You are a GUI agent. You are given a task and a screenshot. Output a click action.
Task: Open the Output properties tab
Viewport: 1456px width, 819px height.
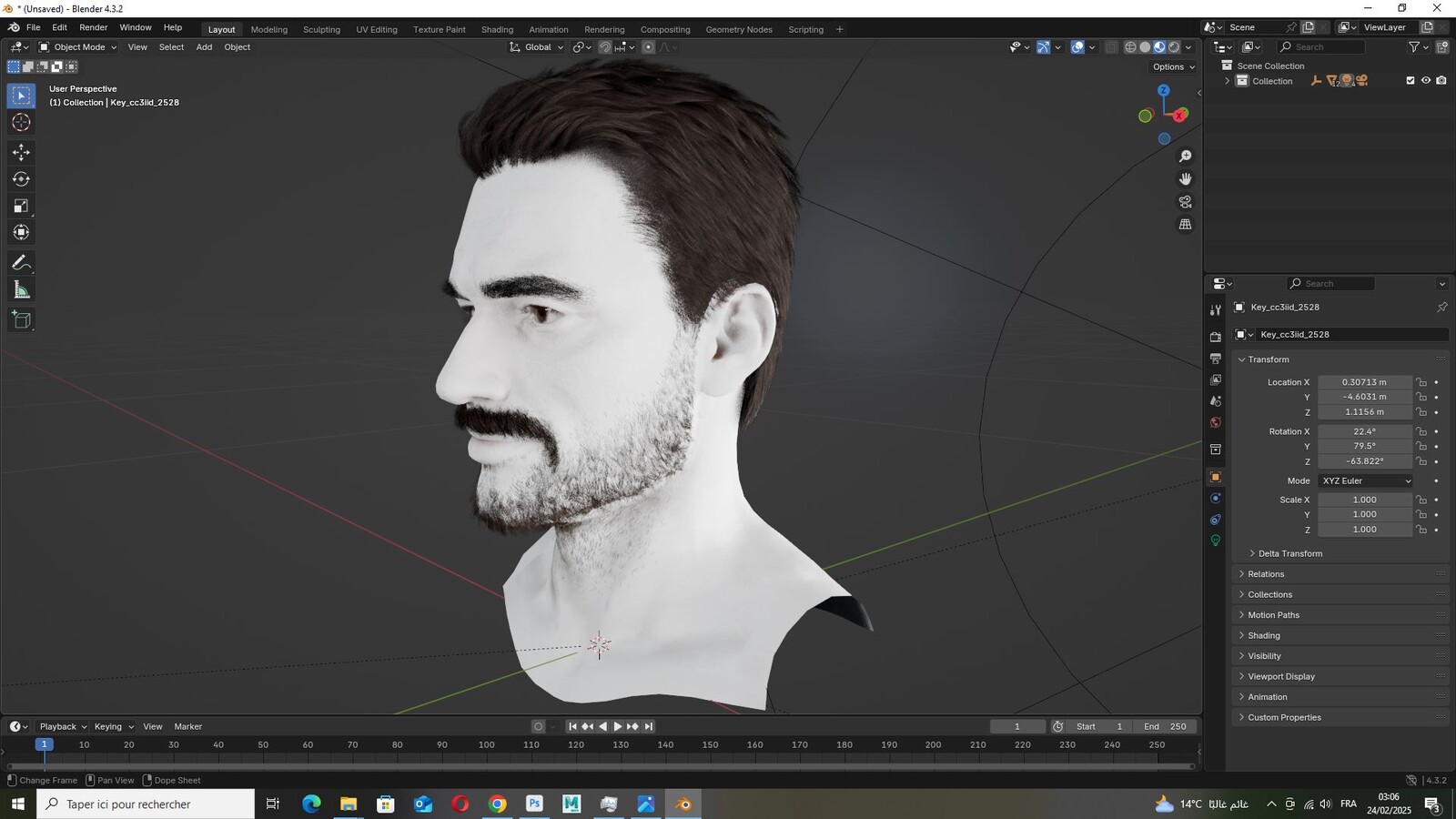(1215, 359)
